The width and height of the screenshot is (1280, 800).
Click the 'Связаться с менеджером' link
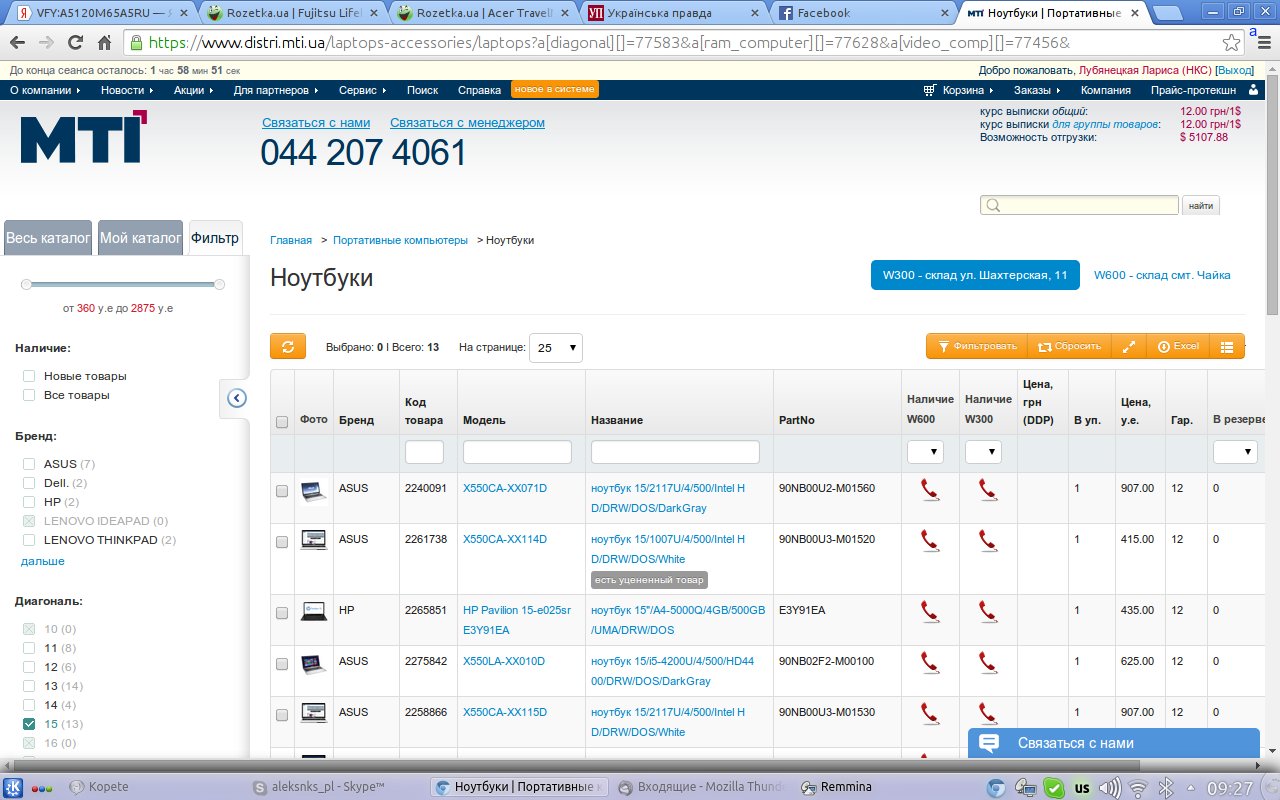click(x=467, y=122)
